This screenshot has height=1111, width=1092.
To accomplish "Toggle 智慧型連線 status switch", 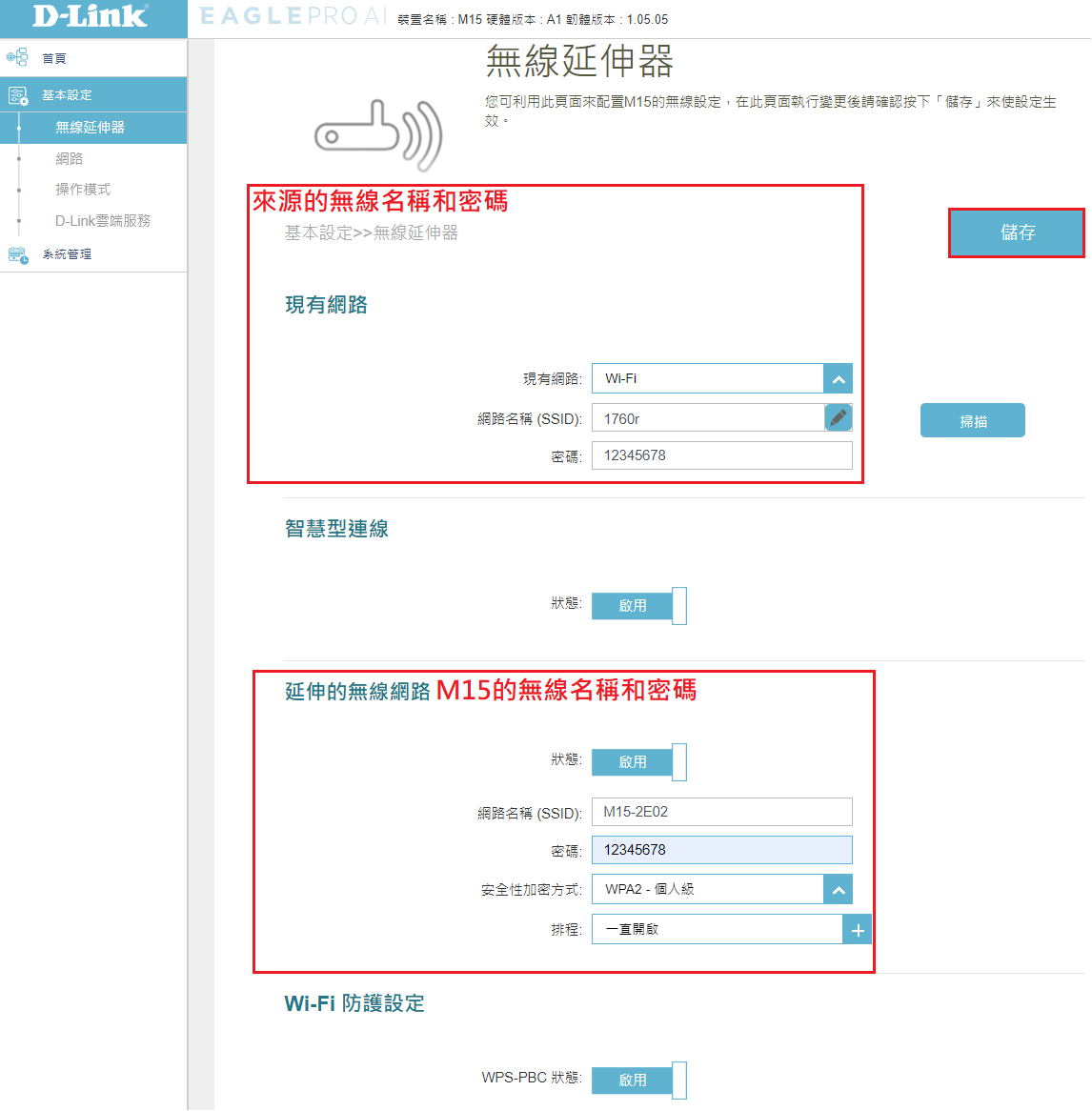I will (x=638, y=606).
